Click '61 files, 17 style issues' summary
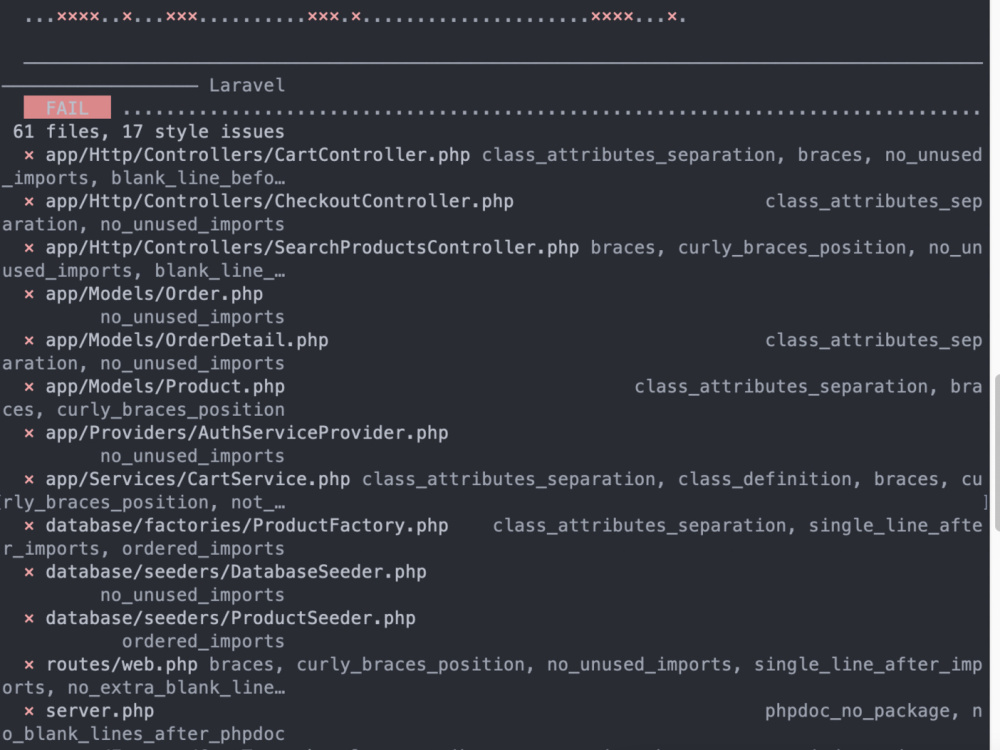The width and height of the screenshot is (1000, 750). click(x=149, y=131)
